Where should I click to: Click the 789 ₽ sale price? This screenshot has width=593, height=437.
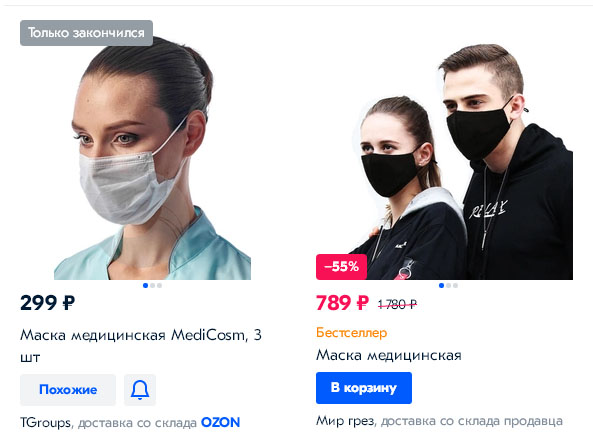point(342,303)
